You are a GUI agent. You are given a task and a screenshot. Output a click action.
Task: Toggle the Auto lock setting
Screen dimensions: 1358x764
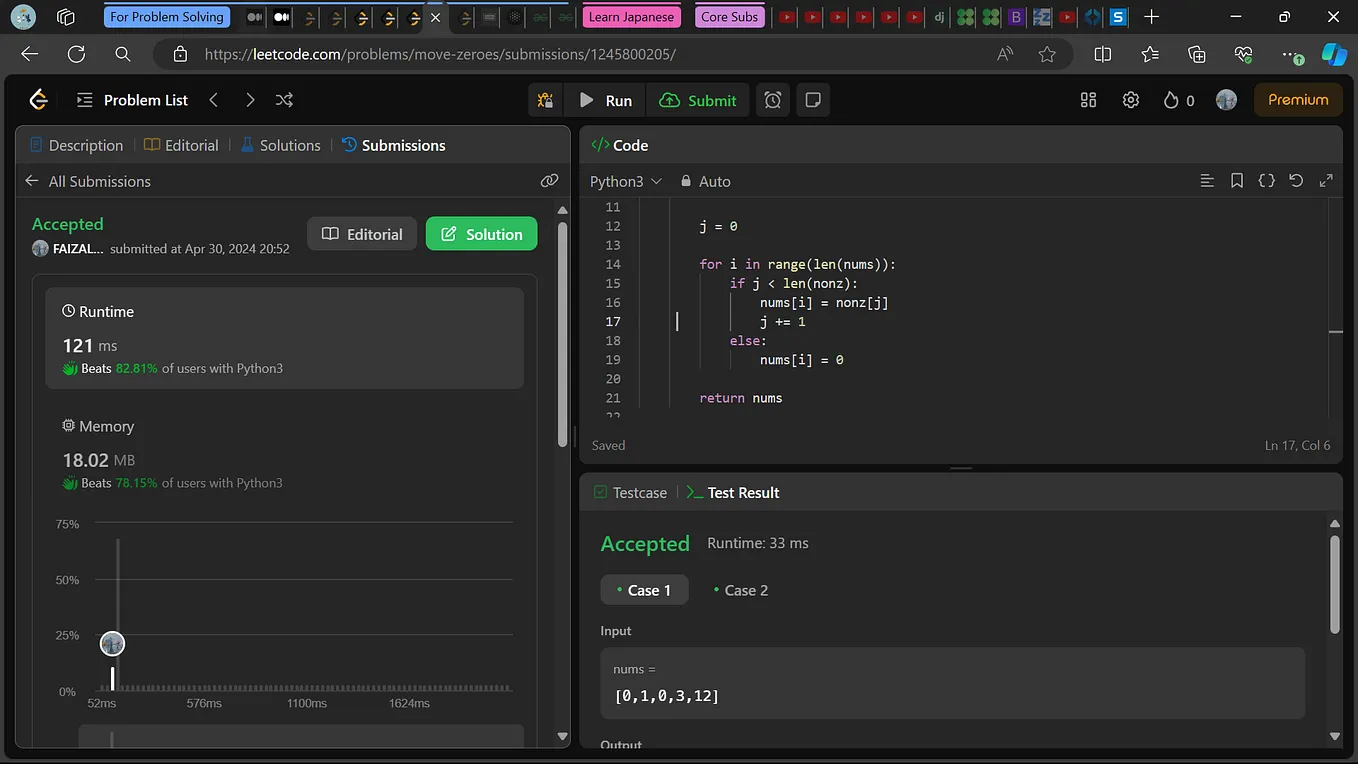(705, 181)
